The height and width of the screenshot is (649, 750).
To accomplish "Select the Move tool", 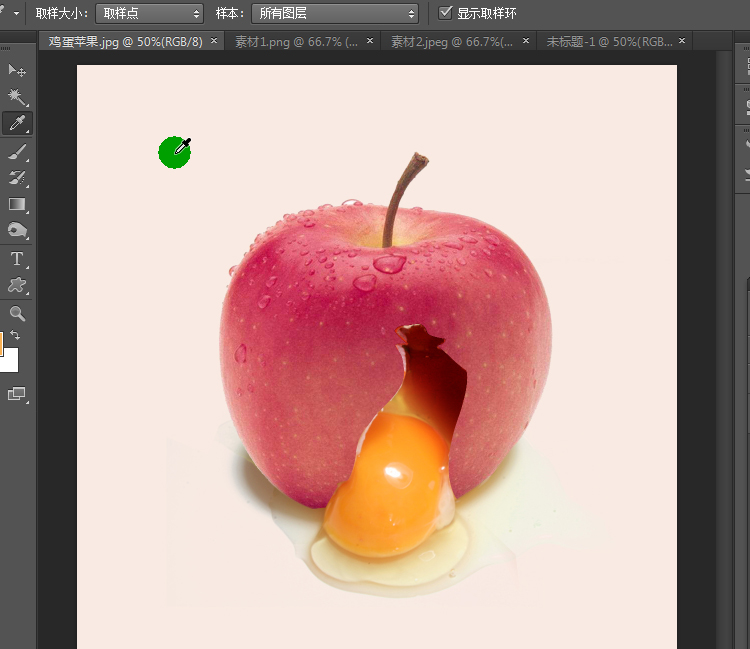I will point(17,70).
